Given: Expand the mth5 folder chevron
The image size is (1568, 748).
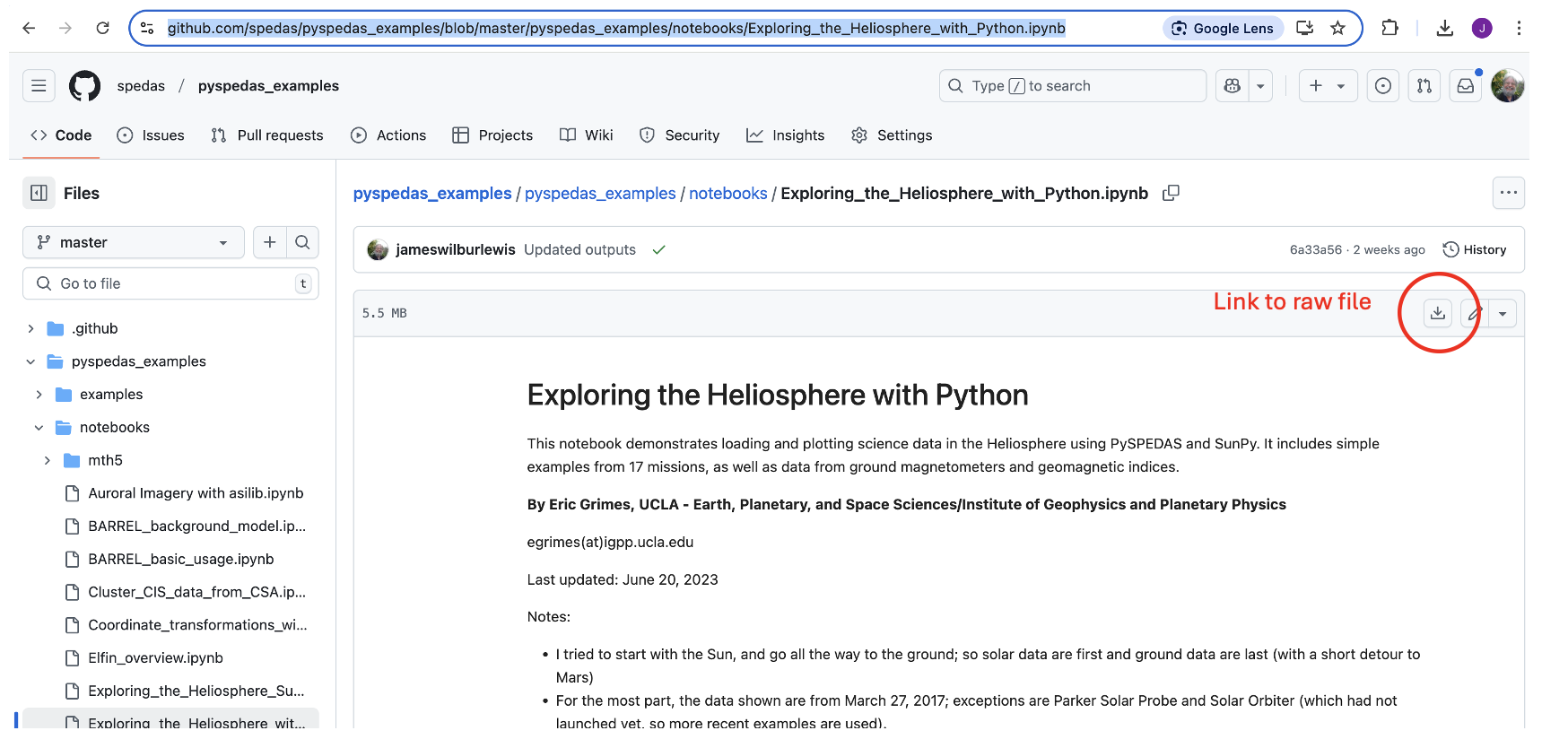Looking at the screenshot, I should pos(47,460).
